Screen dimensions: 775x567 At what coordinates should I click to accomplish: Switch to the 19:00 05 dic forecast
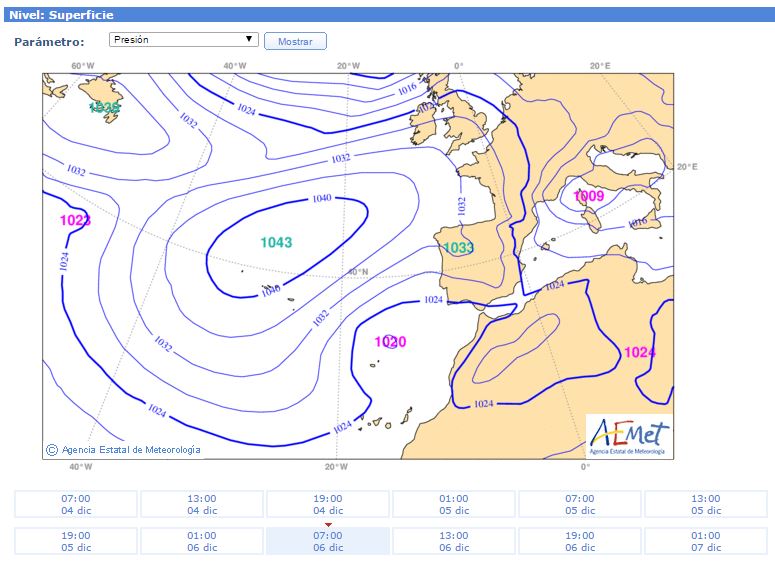76,541
